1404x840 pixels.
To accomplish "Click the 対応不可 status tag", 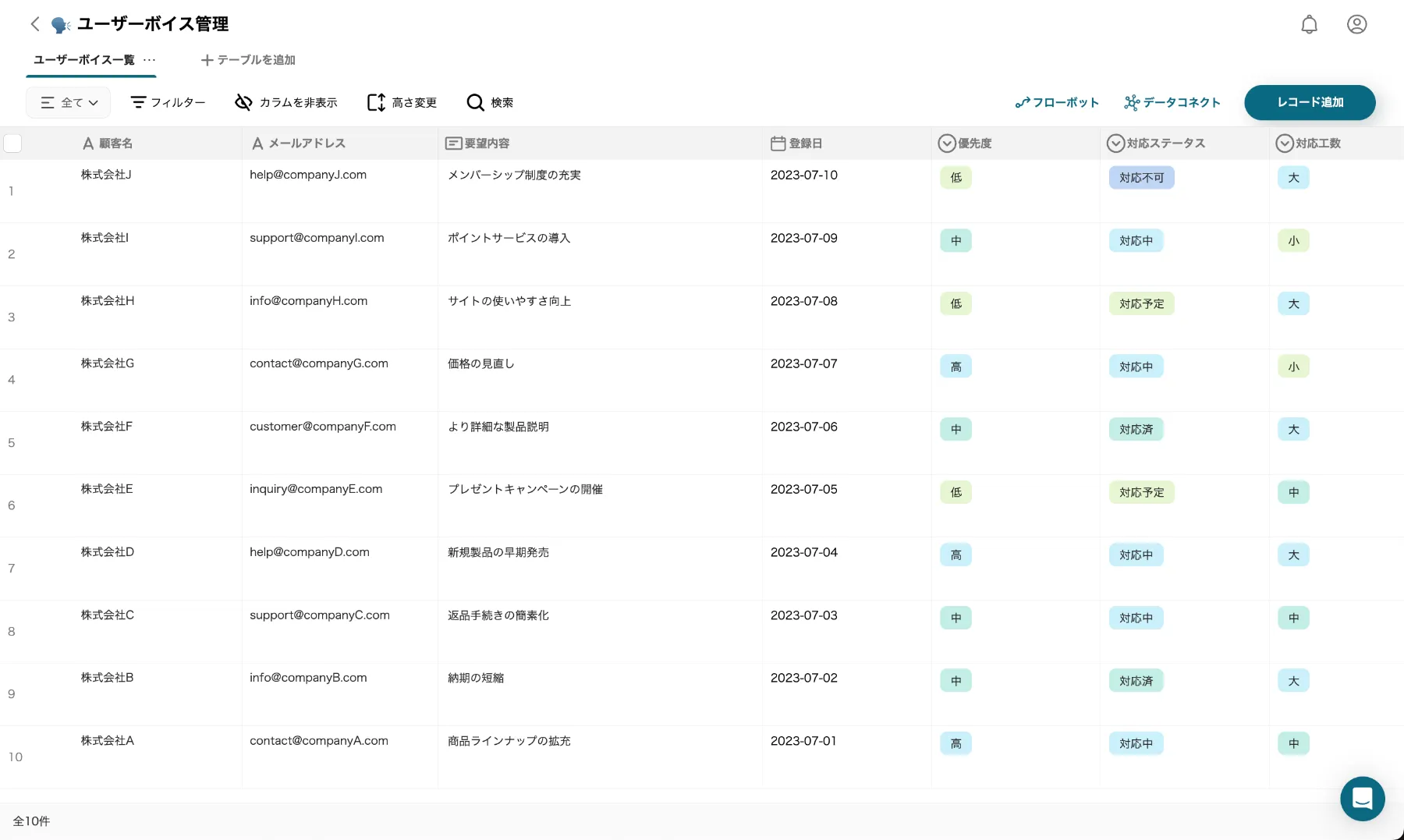I will coord(1141,178).
